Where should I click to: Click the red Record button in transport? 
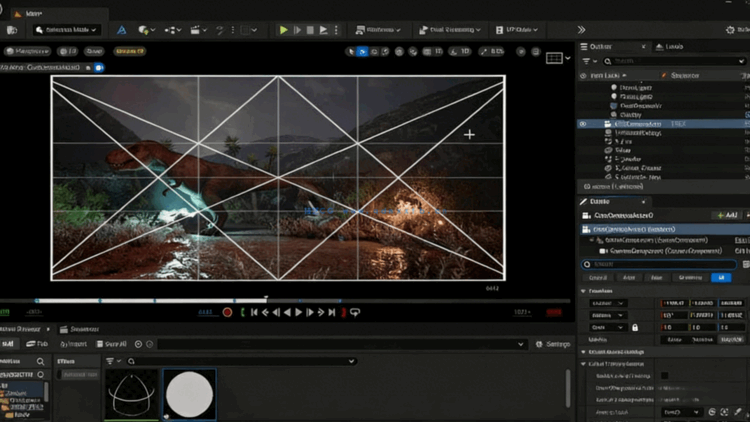pyautogui.click(x=227, y=312)
